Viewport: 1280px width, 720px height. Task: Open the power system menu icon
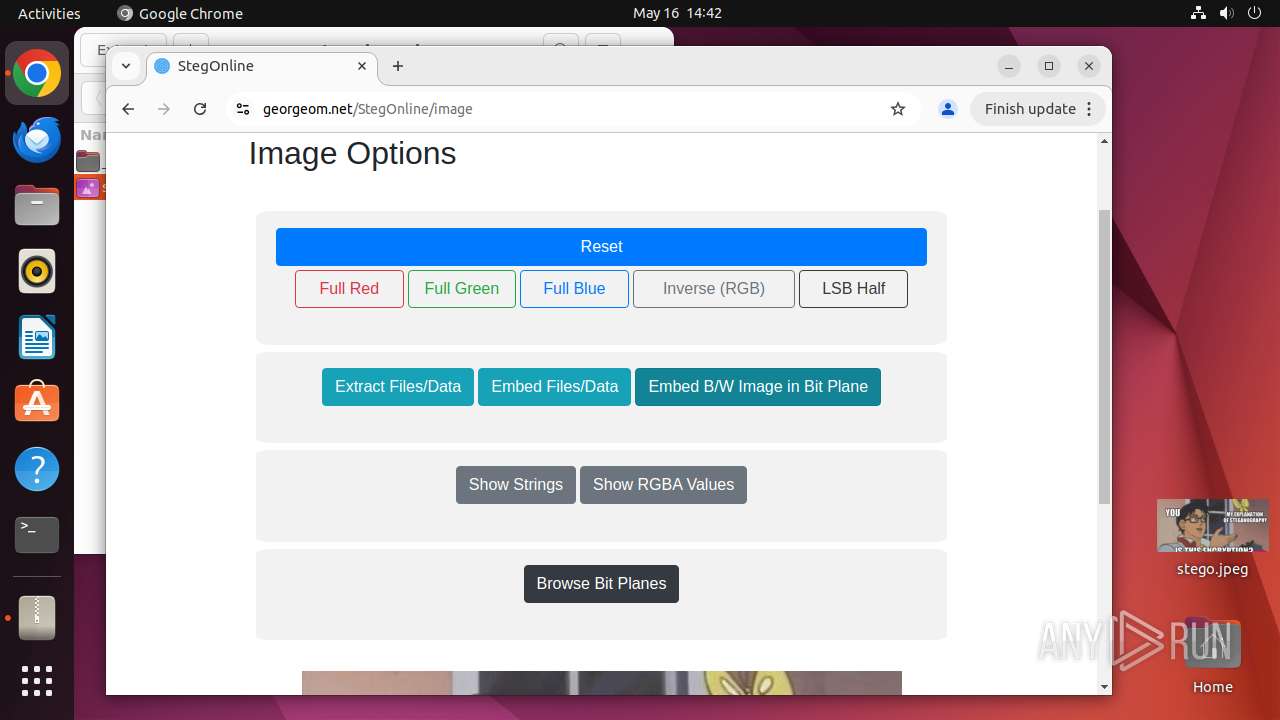pos(1255,13)
